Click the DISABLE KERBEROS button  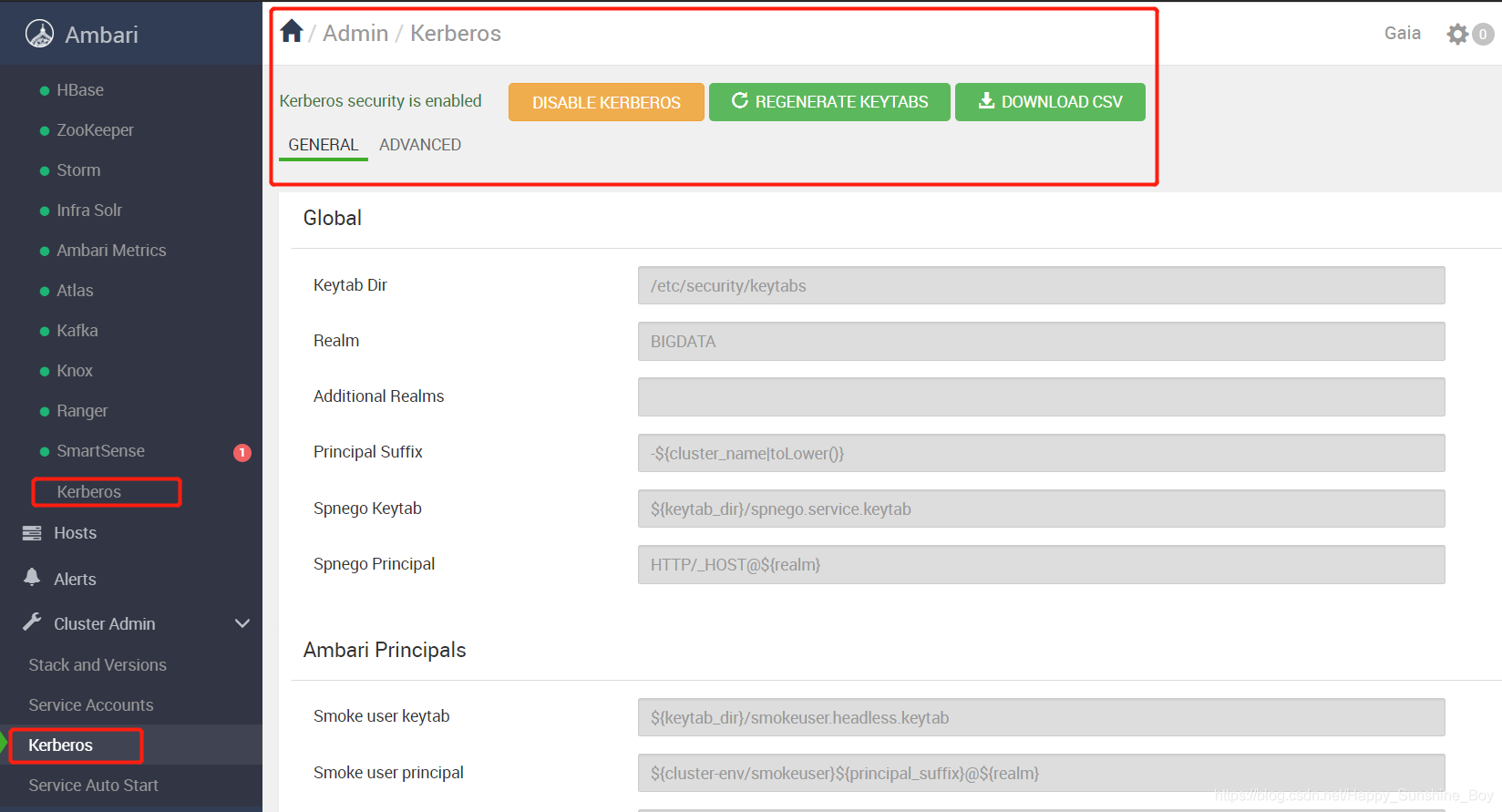(606, 102)
